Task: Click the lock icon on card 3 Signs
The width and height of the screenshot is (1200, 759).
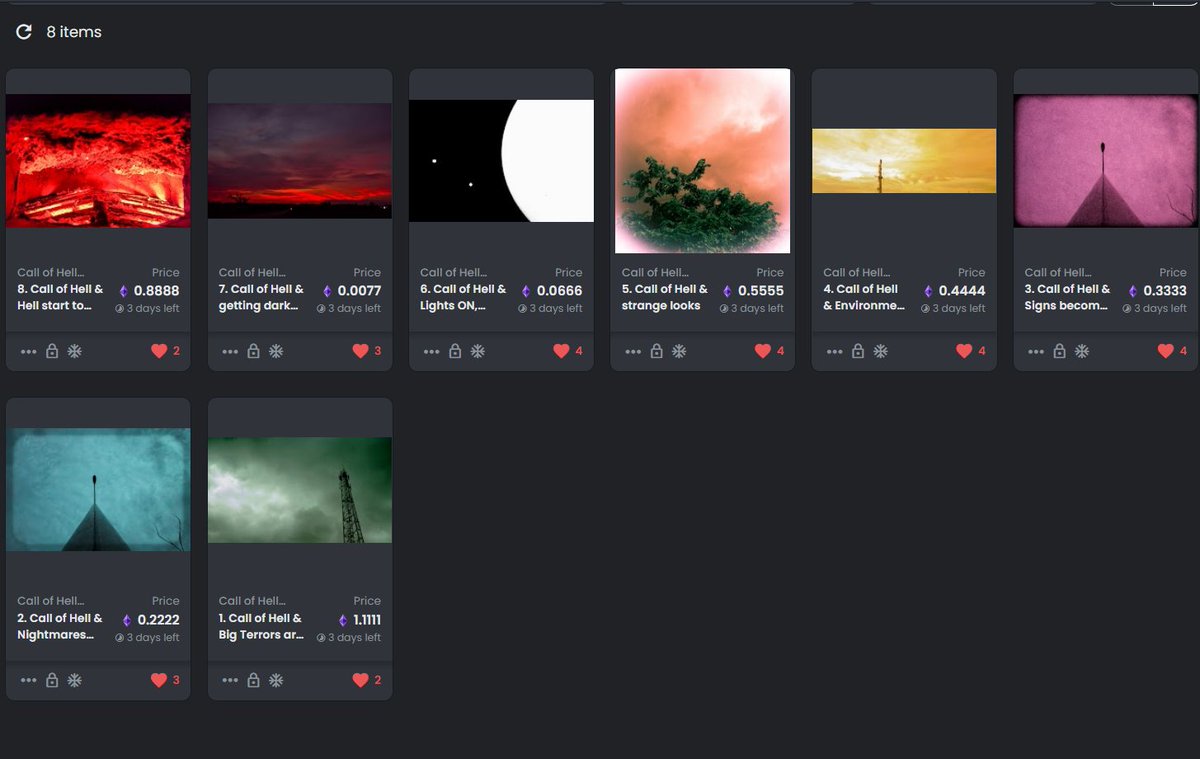Action: 1060,351
